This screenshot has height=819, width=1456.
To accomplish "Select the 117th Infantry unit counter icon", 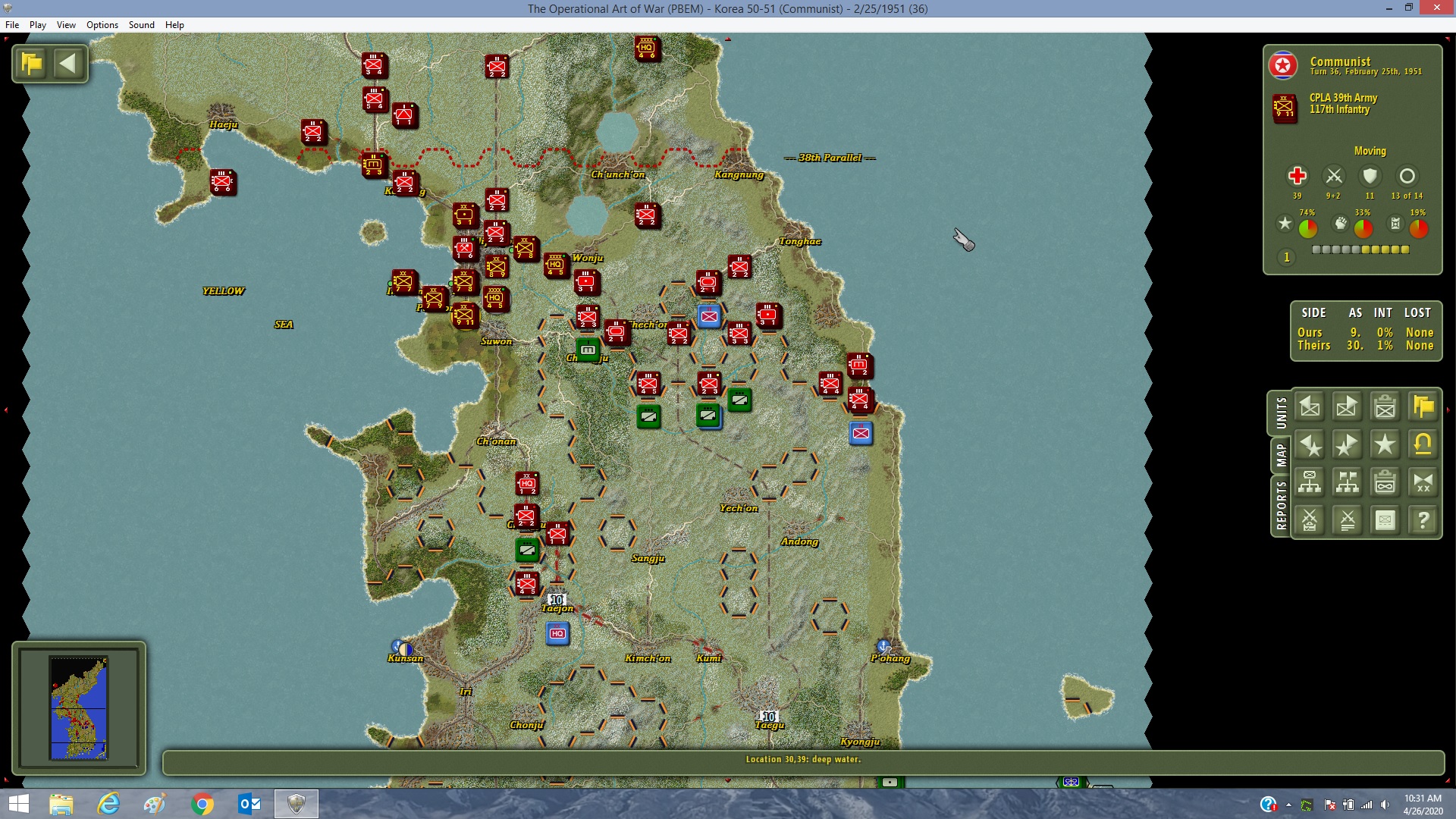I will click(1284, 108).
